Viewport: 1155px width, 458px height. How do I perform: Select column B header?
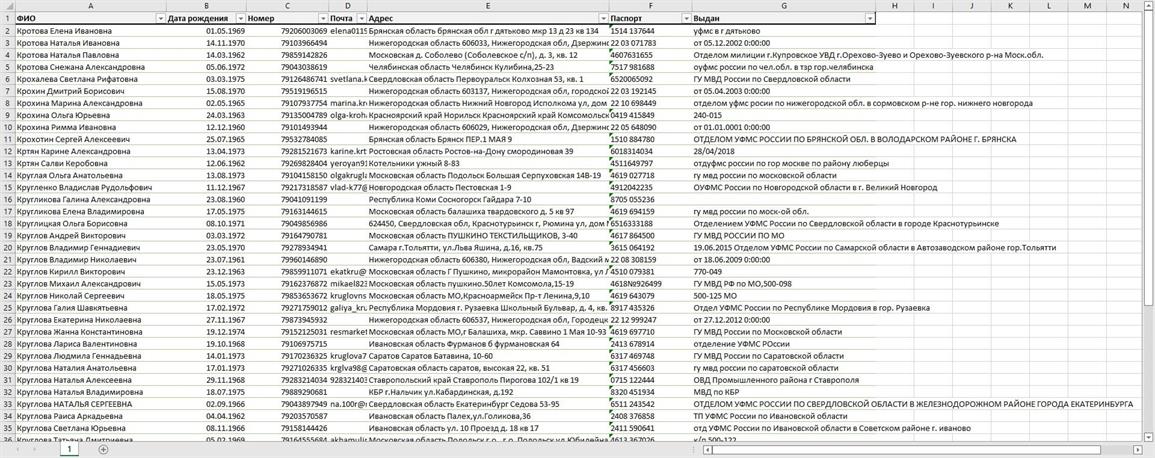point(206,6)
